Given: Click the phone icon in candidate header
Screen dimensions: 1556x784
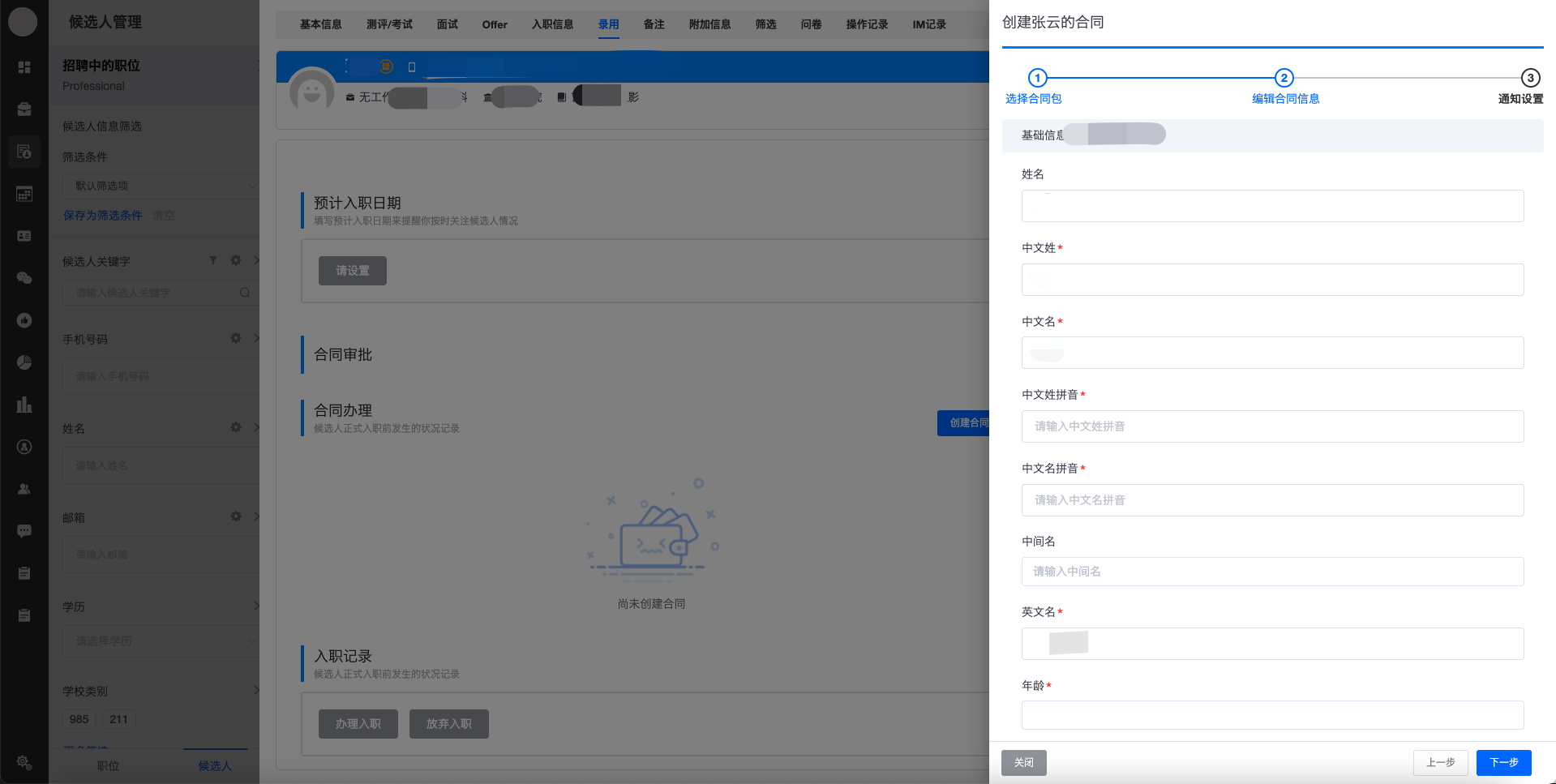Looking at the screenshot, I should [x=412, y=67].
